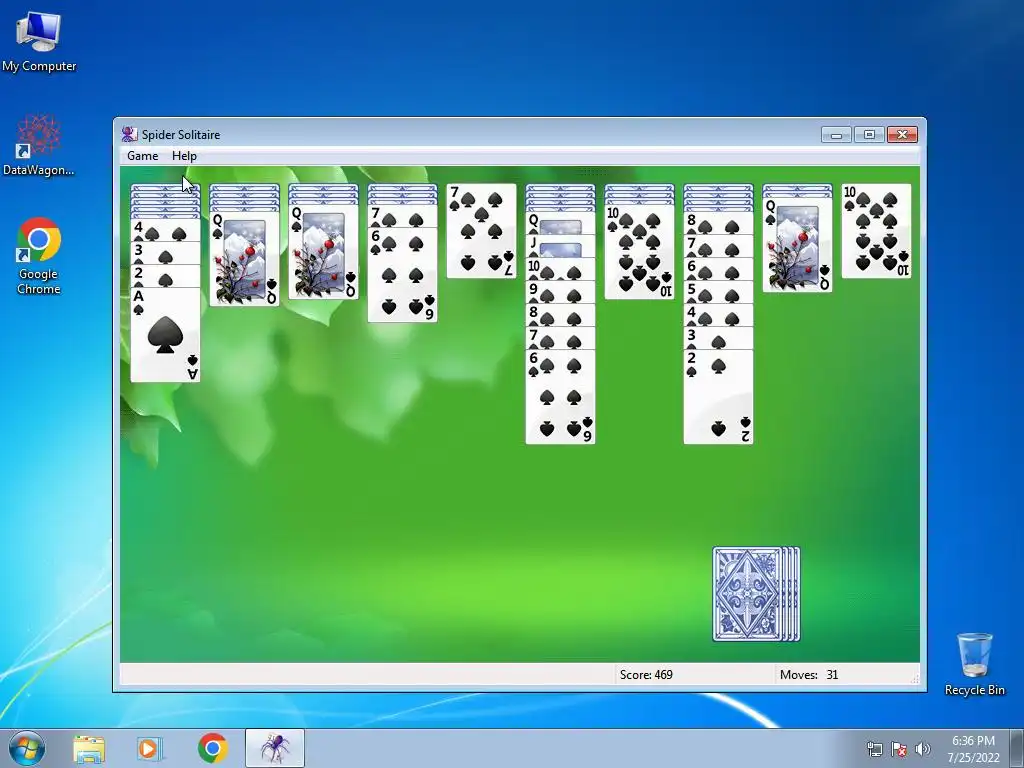Select the 5 of spades in eighth column
Image resolution: width=1024 pixels, height=768 pixels.
click(718, 292)
